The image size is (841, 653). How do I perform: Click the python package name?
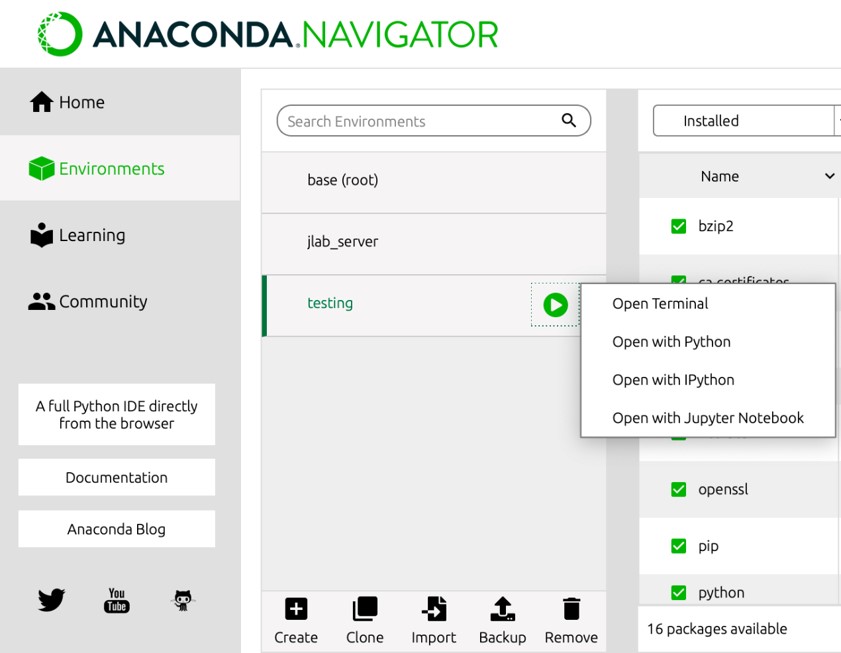click(721, 593)
